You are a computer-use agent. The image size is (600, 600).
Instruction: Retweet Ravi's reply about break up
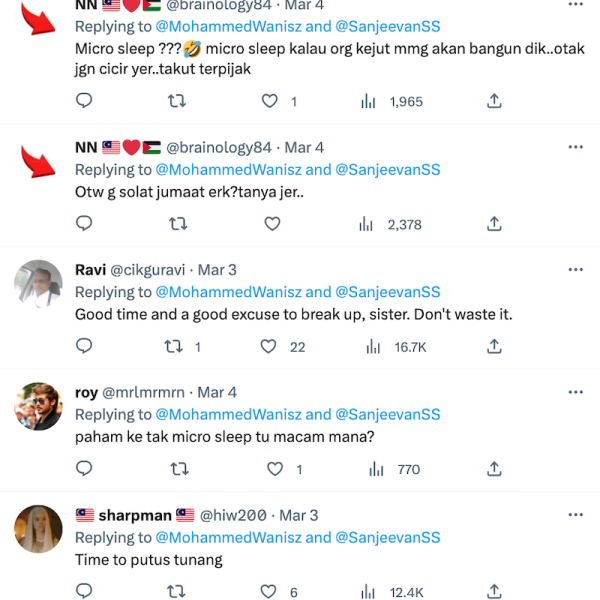click(x=173, y=347)
